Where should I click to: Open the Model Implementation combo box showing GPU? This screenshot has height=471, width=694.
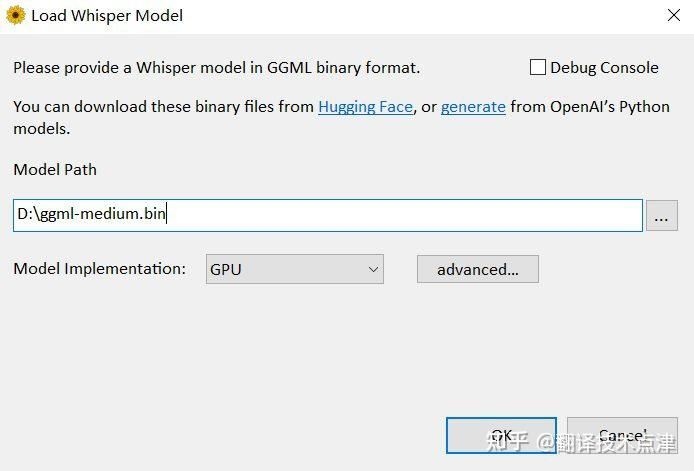click(x=294, y=269)
